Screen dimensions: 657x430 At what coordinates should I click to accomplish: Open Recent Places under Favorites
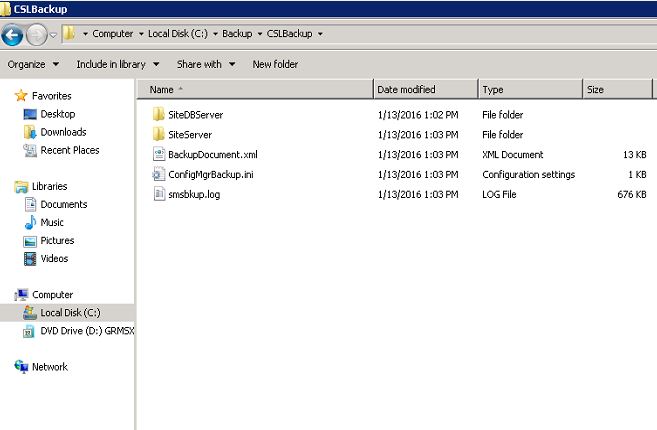69,150
